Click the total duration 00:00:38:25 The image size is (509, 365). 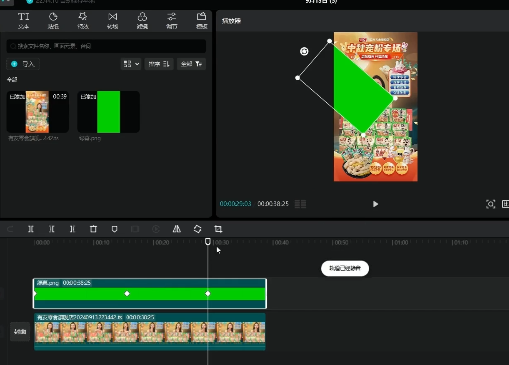point(273,204)
